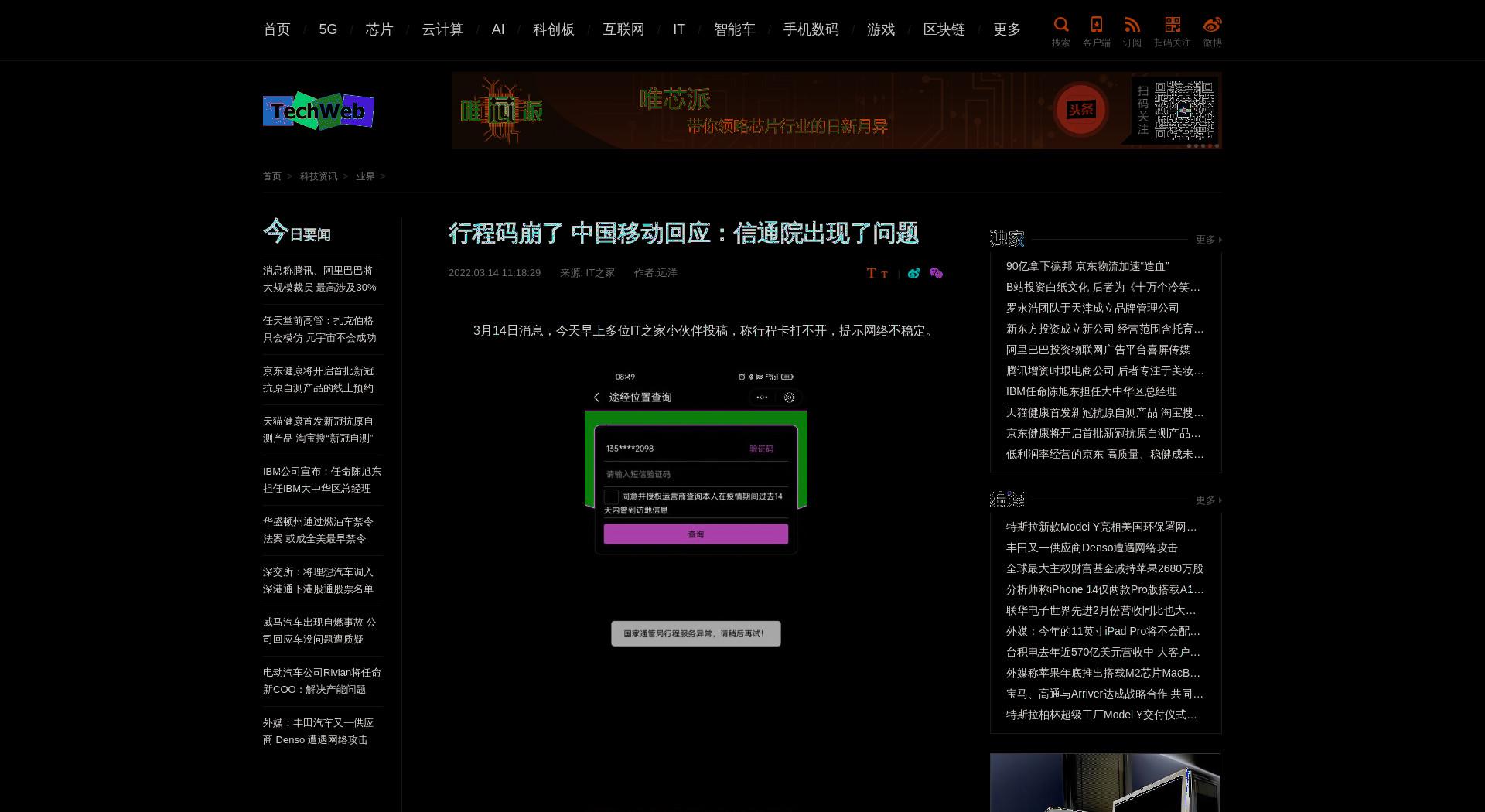Select the last banner carousel dot
The image size is (1485, 812).
pyautogui.click(x=1217, y=145)
